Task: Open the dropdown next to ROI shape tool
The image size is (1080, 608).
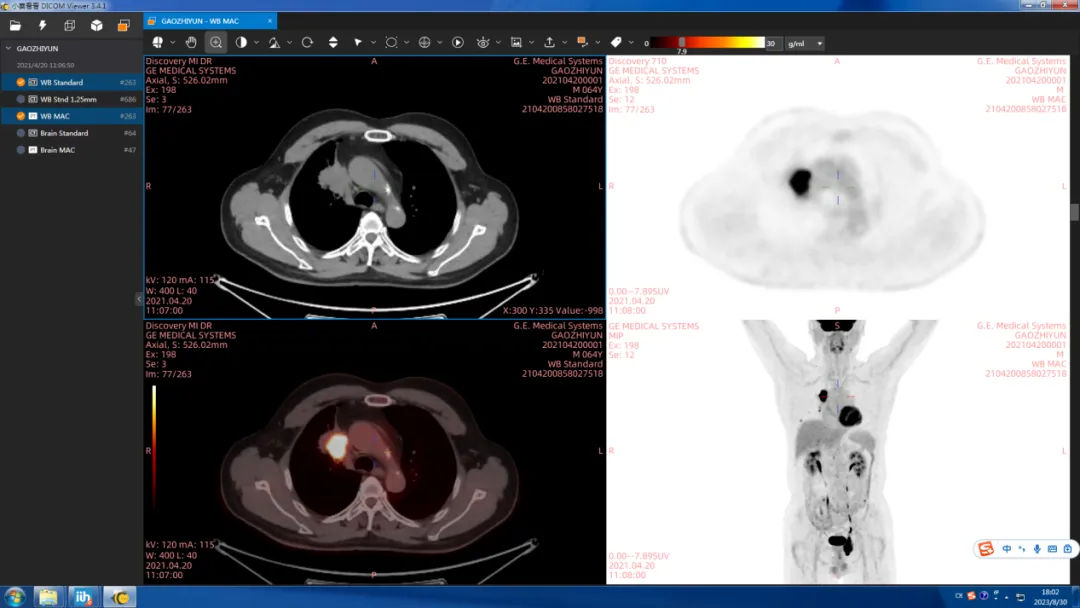Action: 406,43
